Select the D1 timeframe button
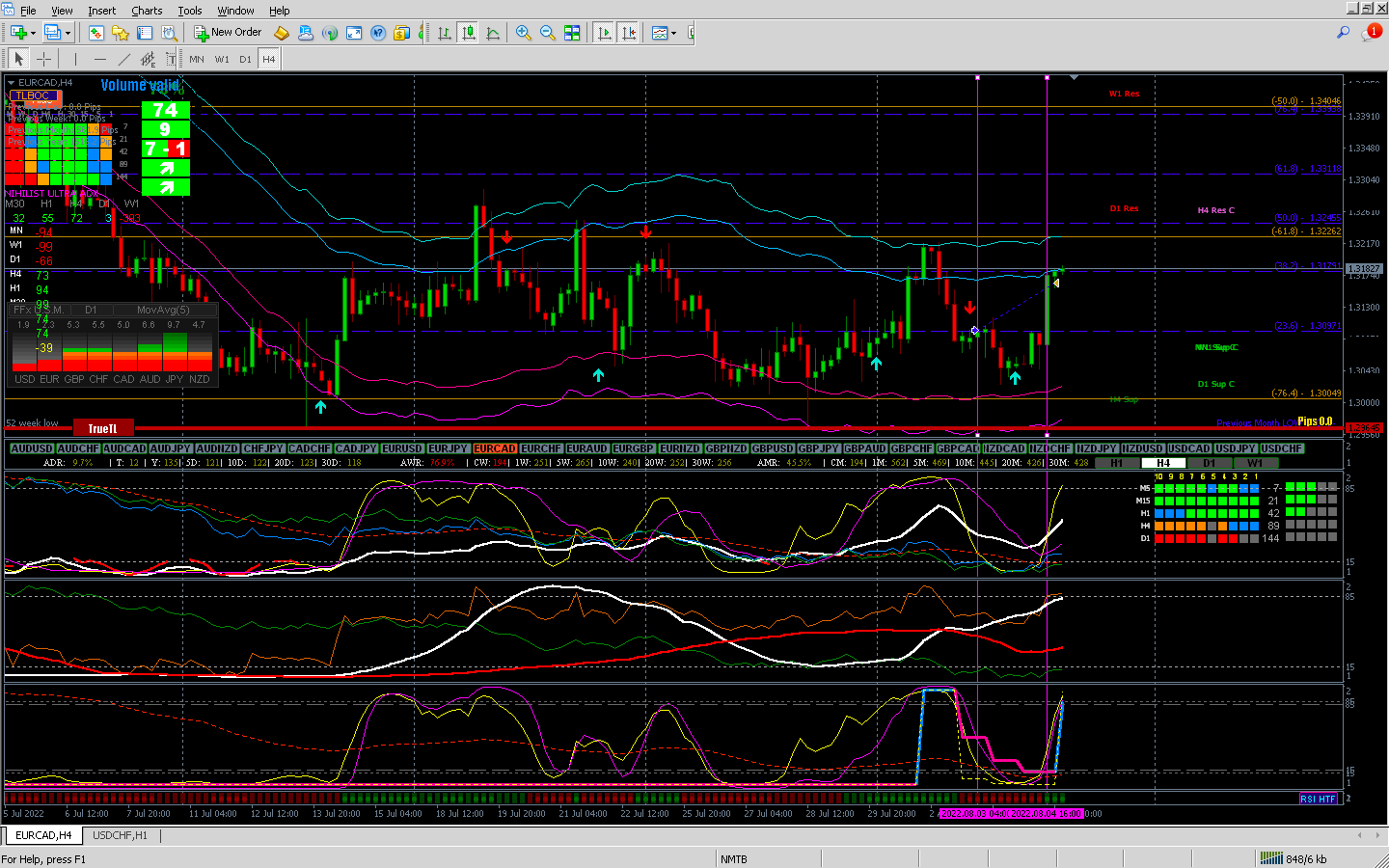The width and height of the screenshot is (1389, 868). [245, 59]
